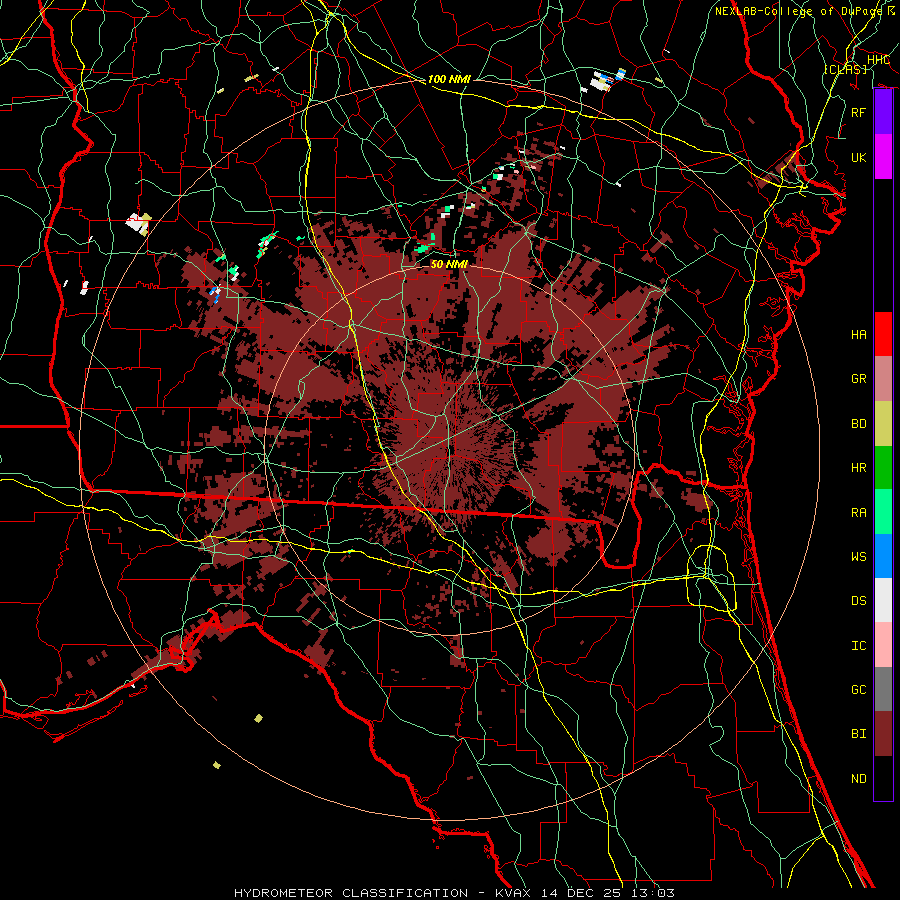Screen dimensions: 900x900
Task: Click the magenta UK color swatch
Action: tap(883, 157)
